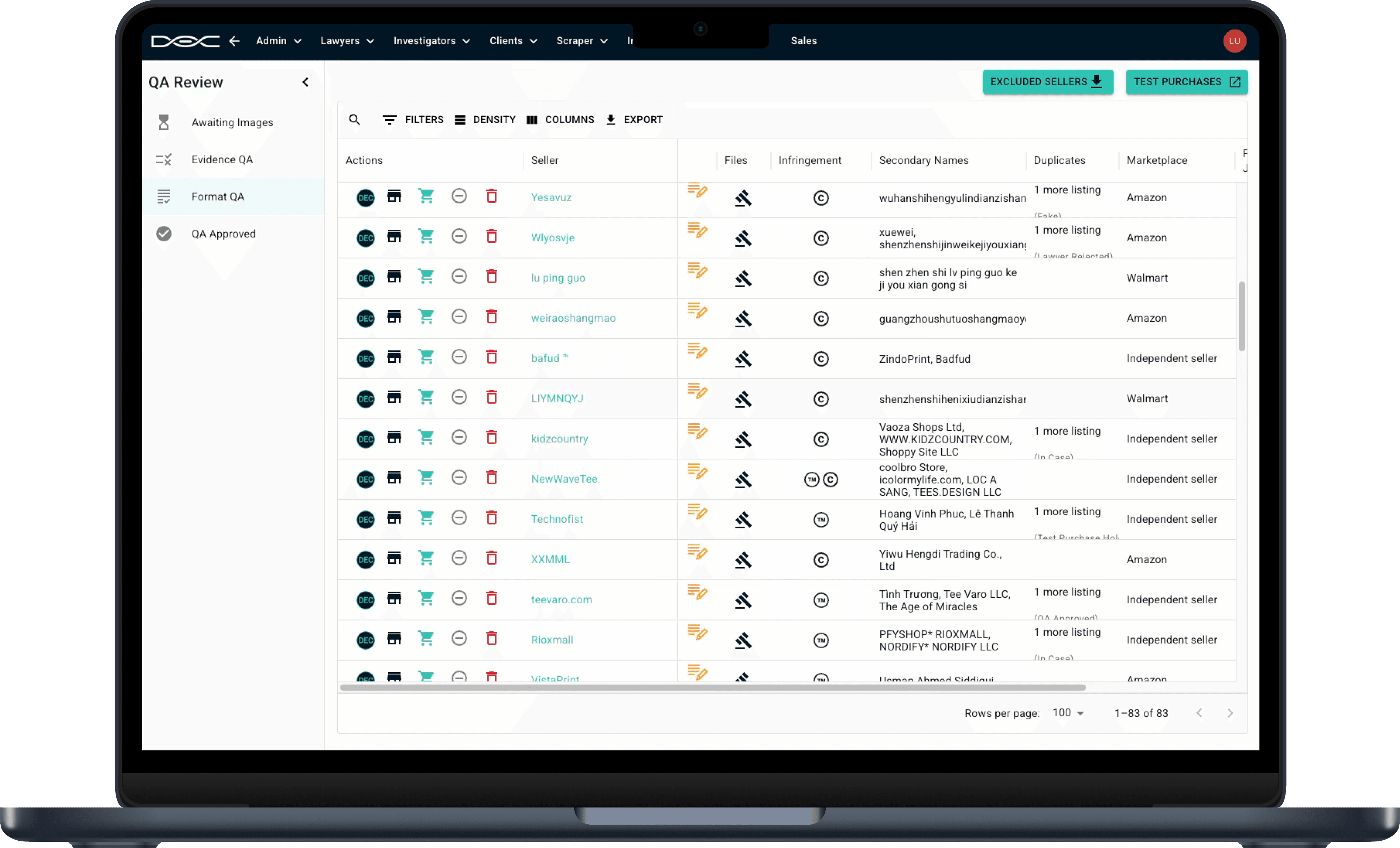Open the kidzcountry seller link
Viewport: 1400px width, 848px height.
(x=560, y=439)
